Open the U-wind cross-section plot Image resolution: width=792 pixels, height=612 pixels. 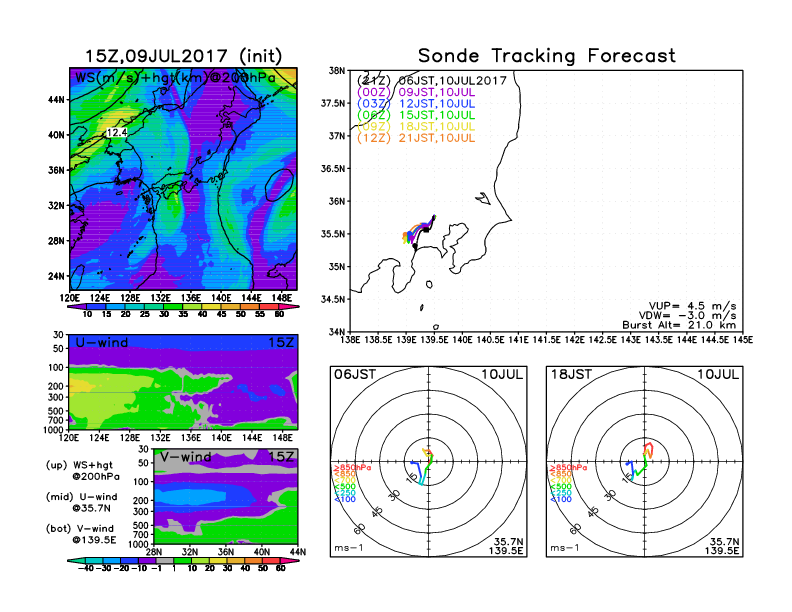point(183,382)
